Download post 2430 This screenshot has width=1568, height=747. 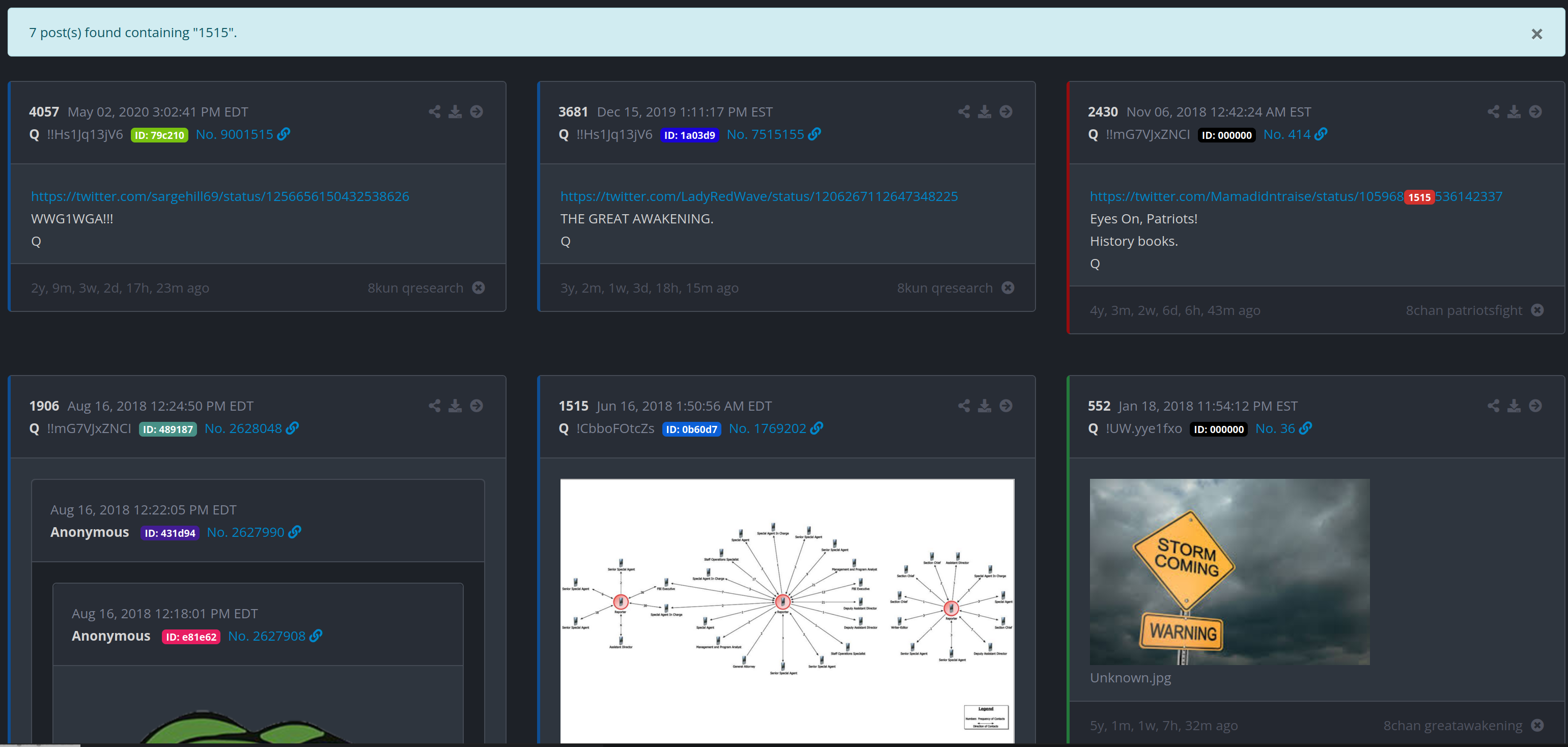click(1515, 111)
